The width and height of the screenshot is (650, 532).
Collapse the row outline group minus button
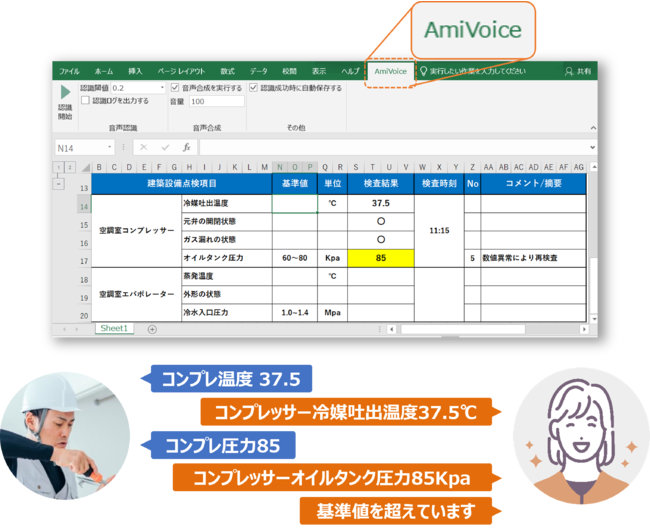pyautogui.click(x=57, y=184)
